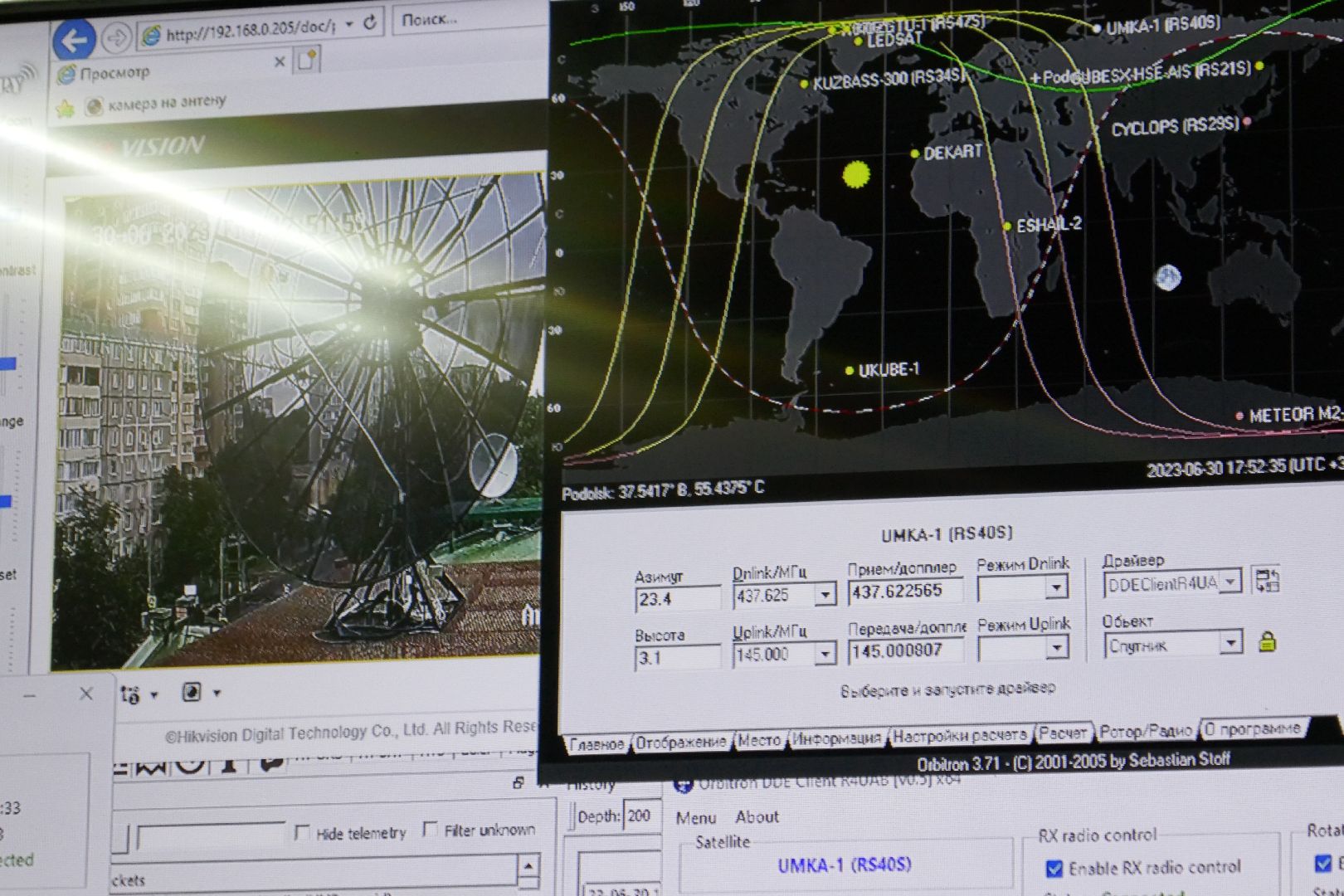Click the favorites star icon
Viewport: 1344px width, 896px height.
tap(65, 108)
